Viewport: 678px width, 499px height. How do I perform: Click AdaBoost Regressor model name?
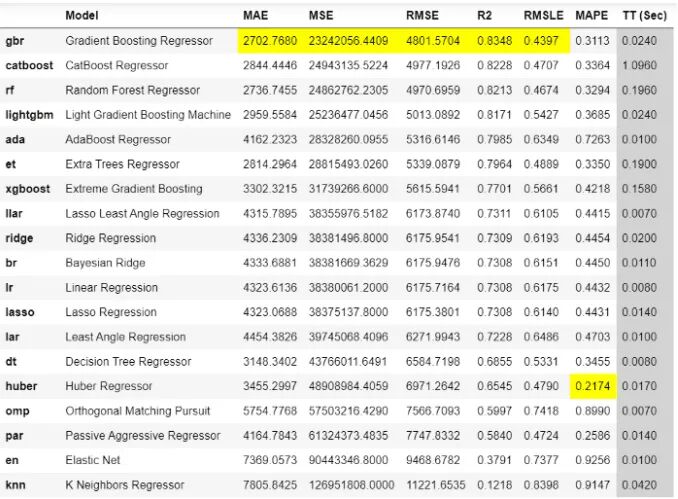118,140
